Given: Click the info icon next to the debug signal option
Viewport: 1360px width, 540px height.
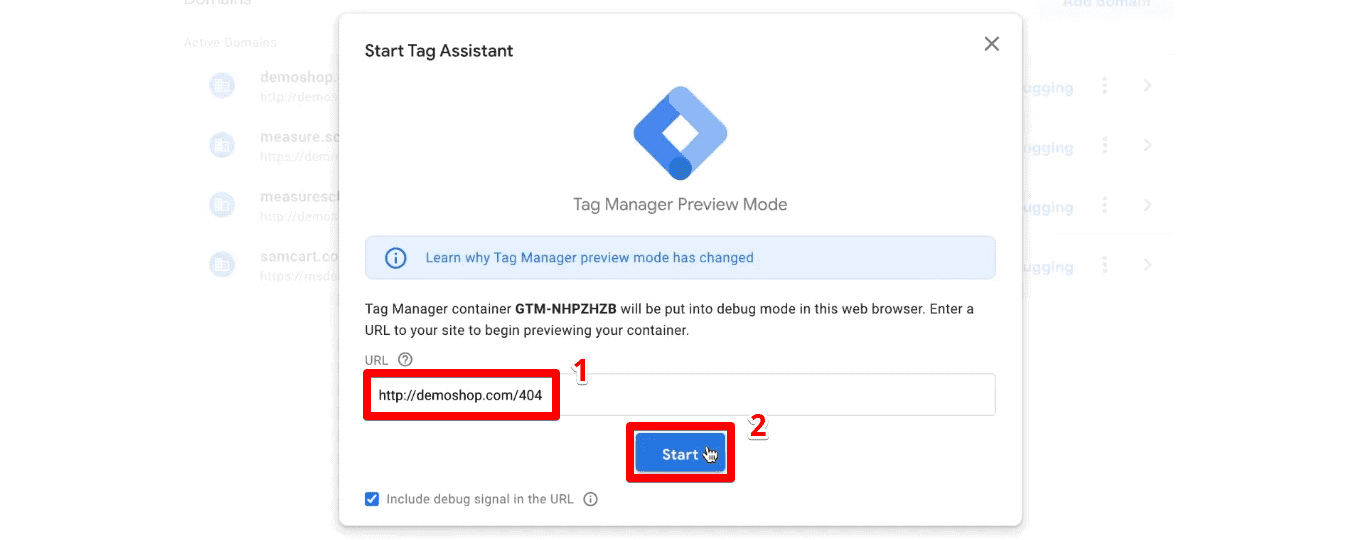Looking at the screenshot, I should point(590,499).
